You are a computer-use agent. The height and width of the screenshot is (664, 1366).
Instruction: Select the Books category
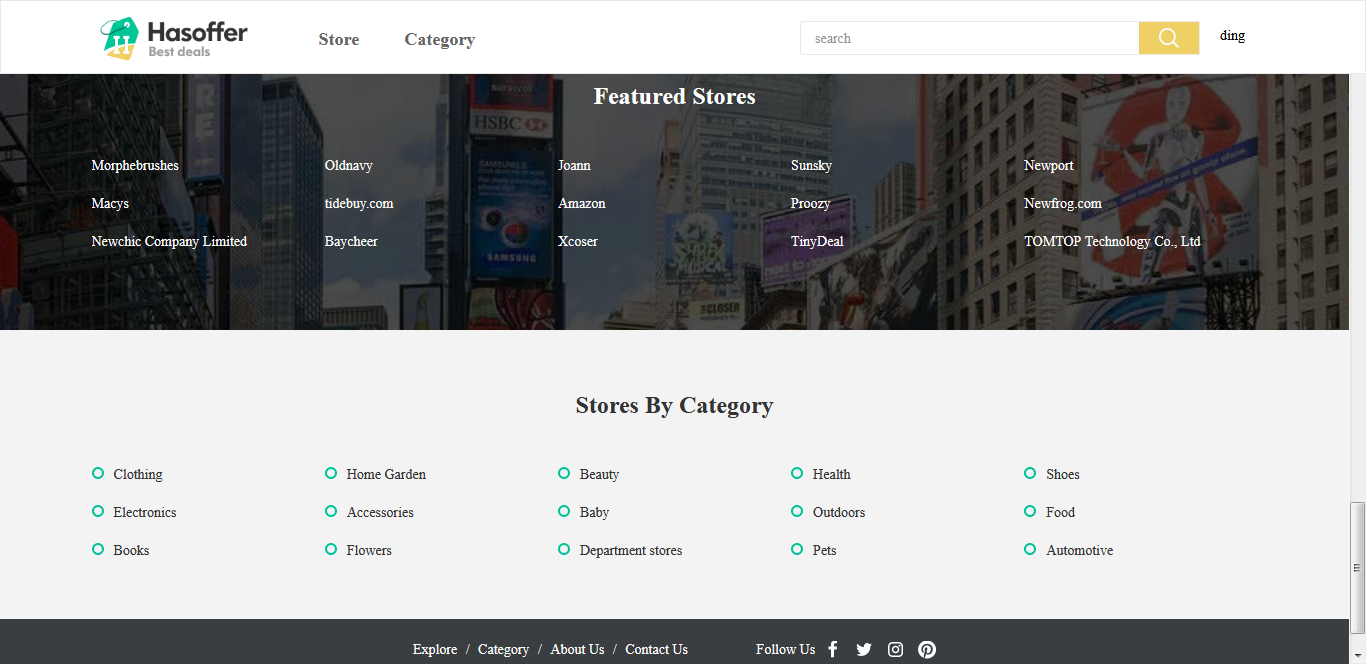131,550
